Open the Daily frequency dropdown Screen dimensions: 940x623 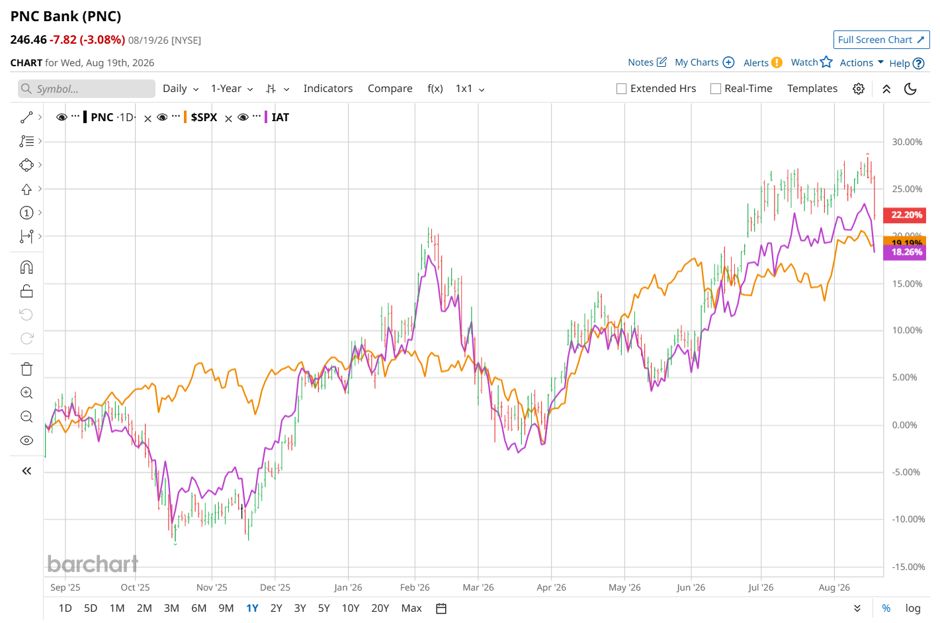click(180, 89)
